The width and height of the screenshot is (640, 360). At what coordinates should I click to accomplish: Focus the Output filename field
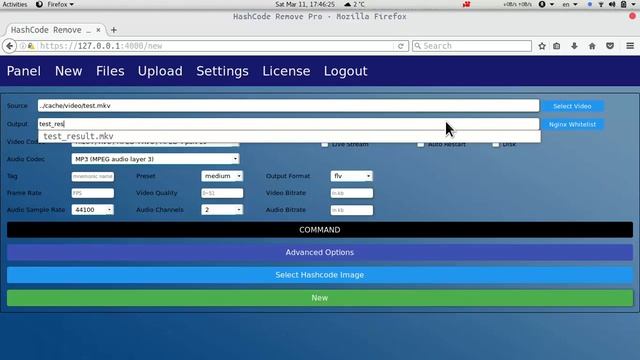288,124
